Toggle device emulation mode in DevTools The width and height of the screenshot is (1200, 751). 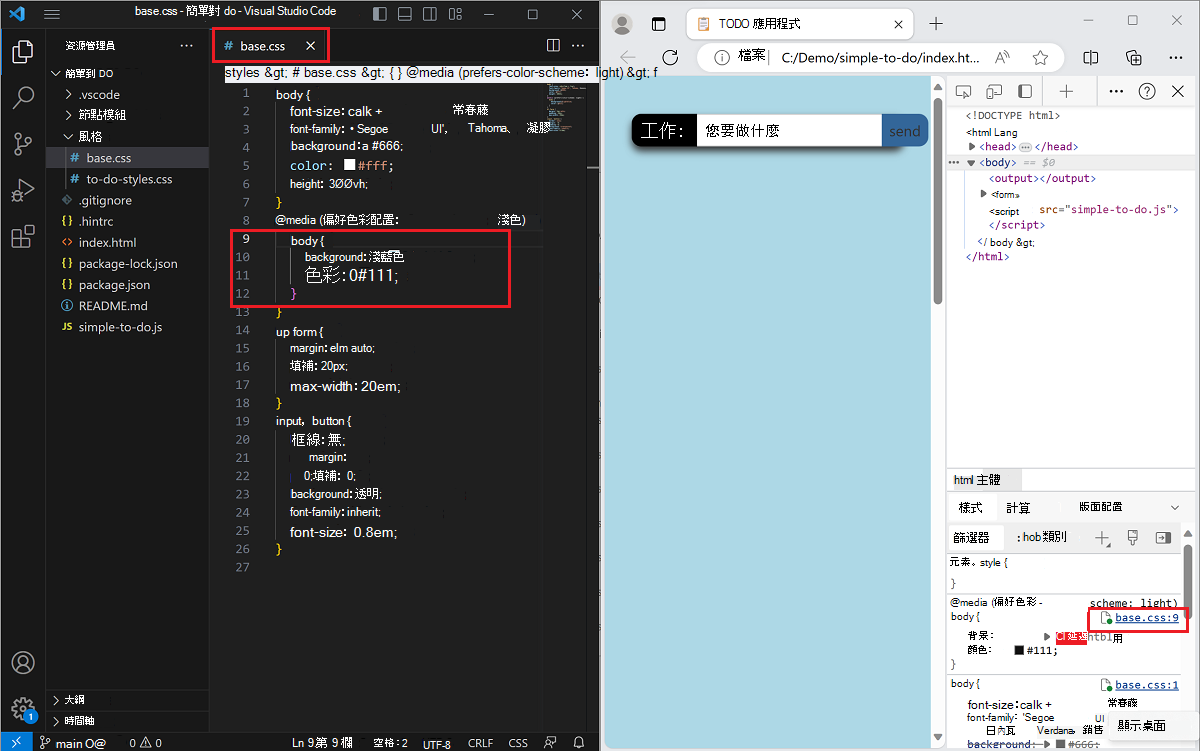point(993,91)
